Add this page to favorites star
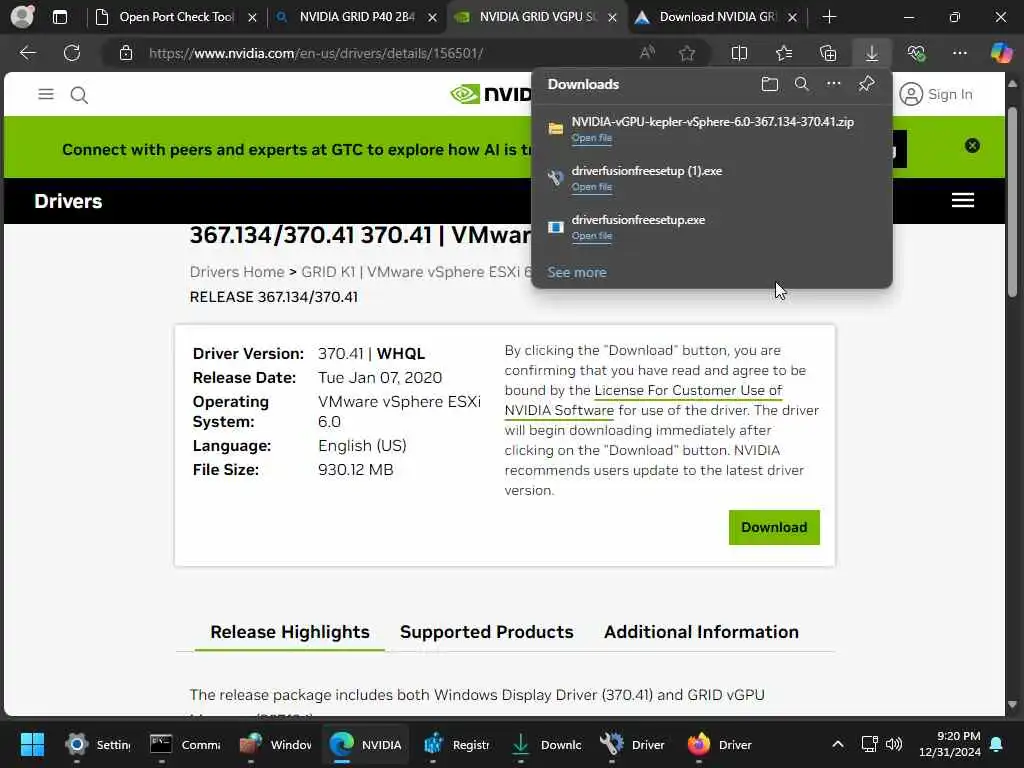1024x768 pixels. pos(686,53)
